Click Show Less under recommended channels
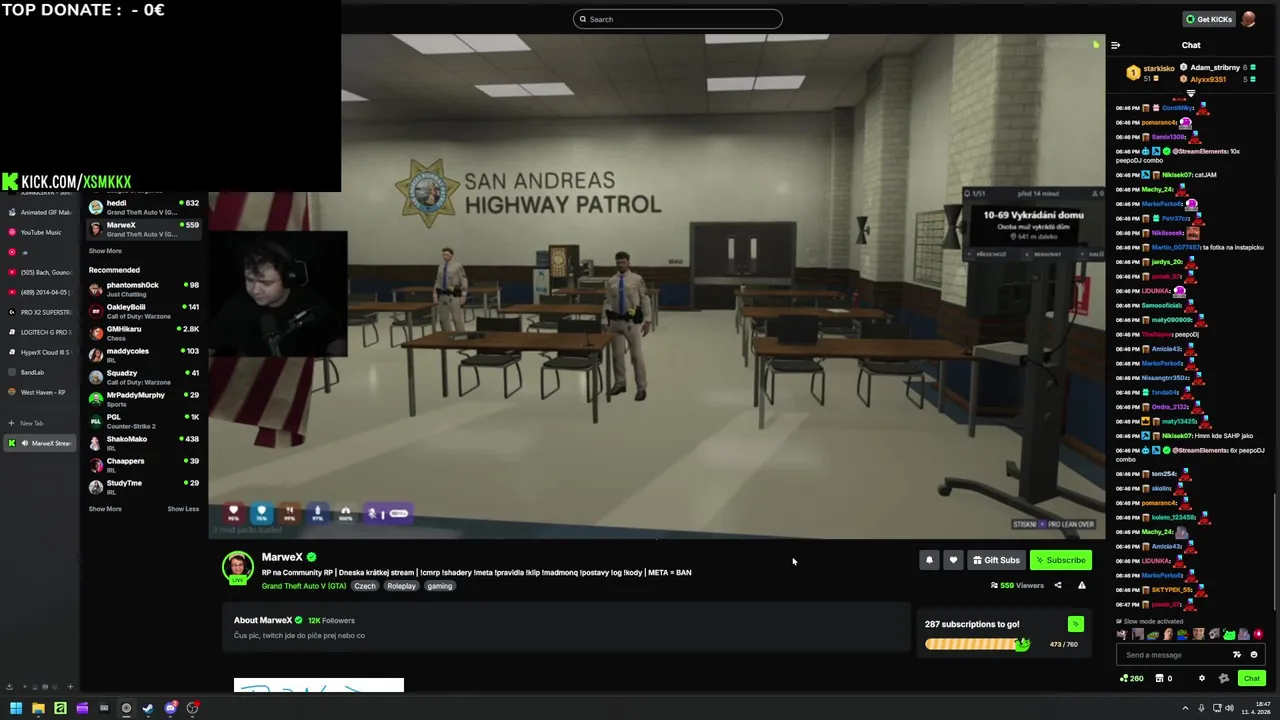Screen dimensions: 1280x720 click(x=183, y=509)
